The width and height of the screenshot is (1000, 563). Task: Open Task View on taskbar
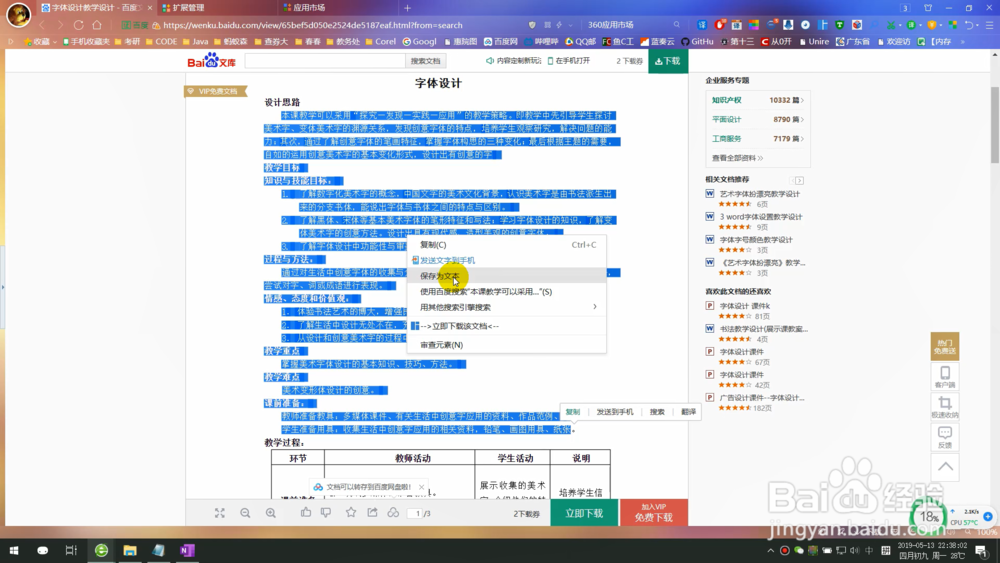coord(71,550)
